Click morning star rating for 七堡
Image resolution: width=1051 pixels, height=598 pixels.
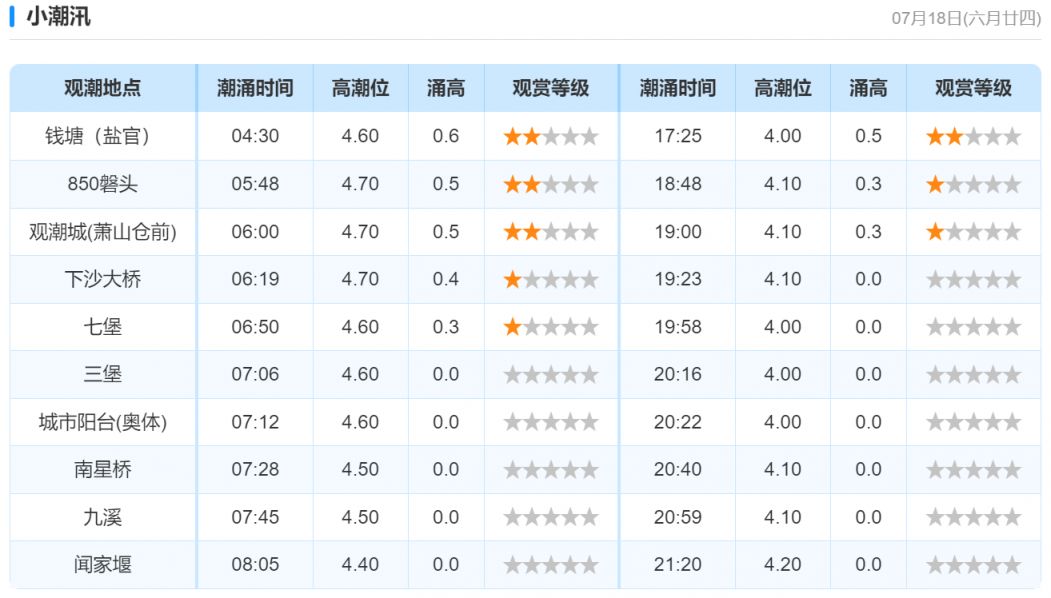click(x=550, y=327)
